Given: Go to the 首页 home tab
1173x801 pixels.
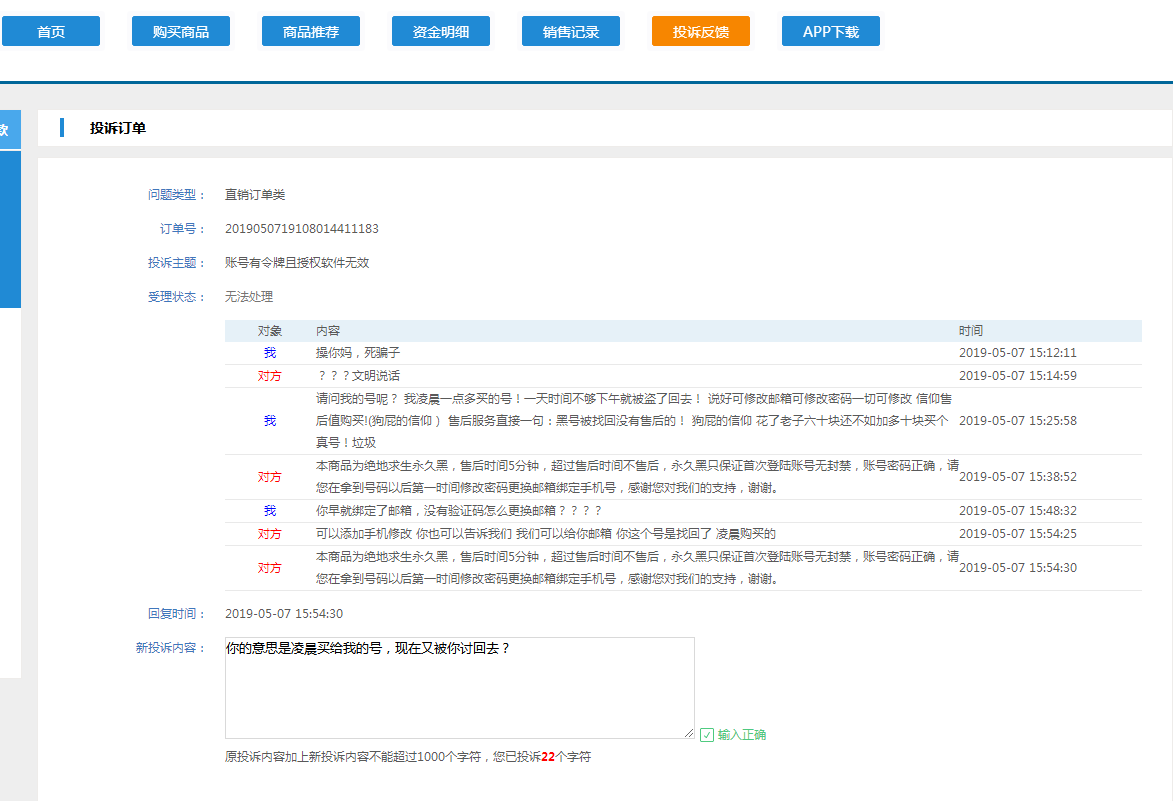Looking at the screenshot, I should tap(51, 31).
